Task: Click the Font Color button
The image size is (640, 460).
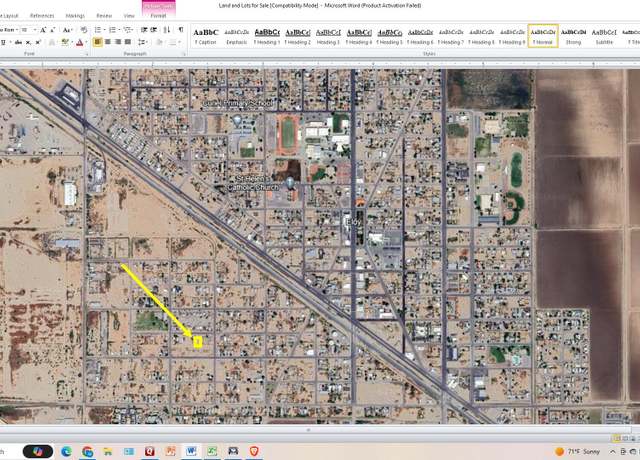Action: coord(80,42)
